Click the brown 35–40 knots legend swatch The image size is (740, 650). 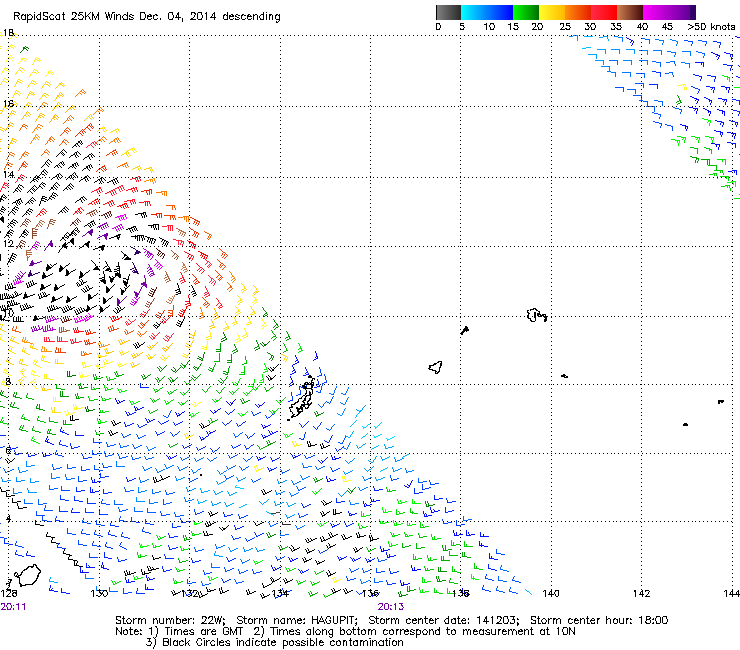[630, 12]
